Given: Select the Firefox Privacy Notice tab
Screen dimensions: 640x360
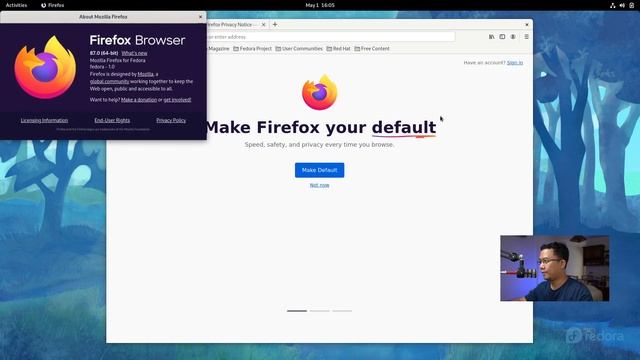Looking at the screenshot, I should 232,24.
